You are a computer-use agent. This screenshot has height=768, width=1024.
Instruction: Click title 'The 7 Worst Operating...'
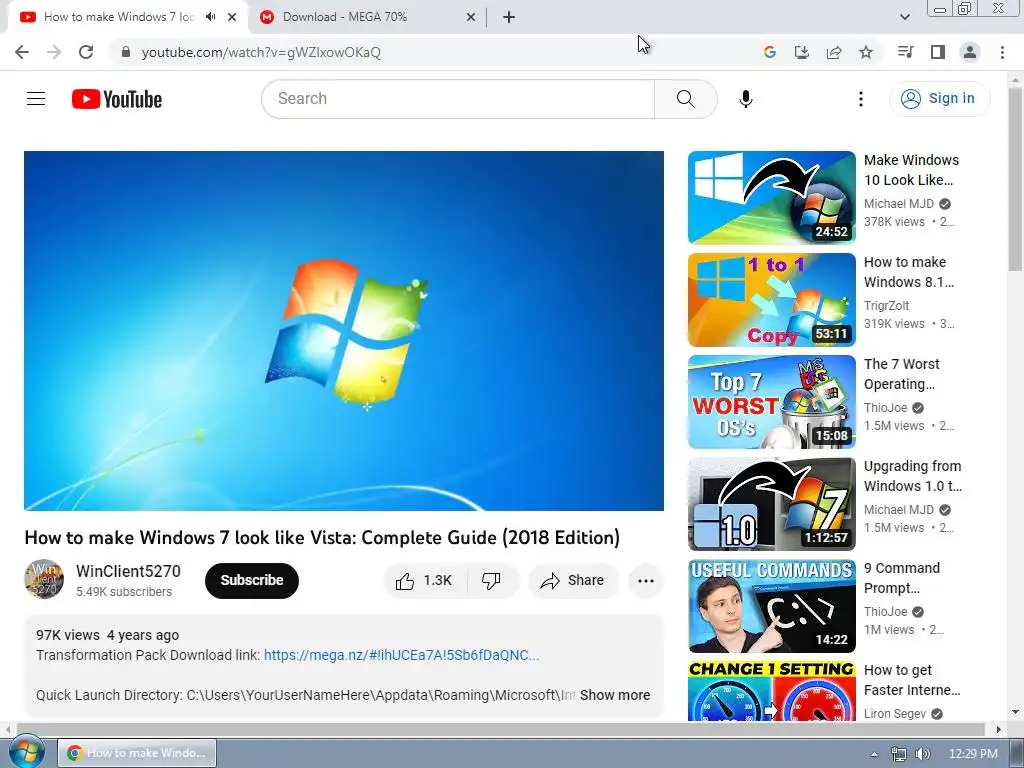pos(902,374)
